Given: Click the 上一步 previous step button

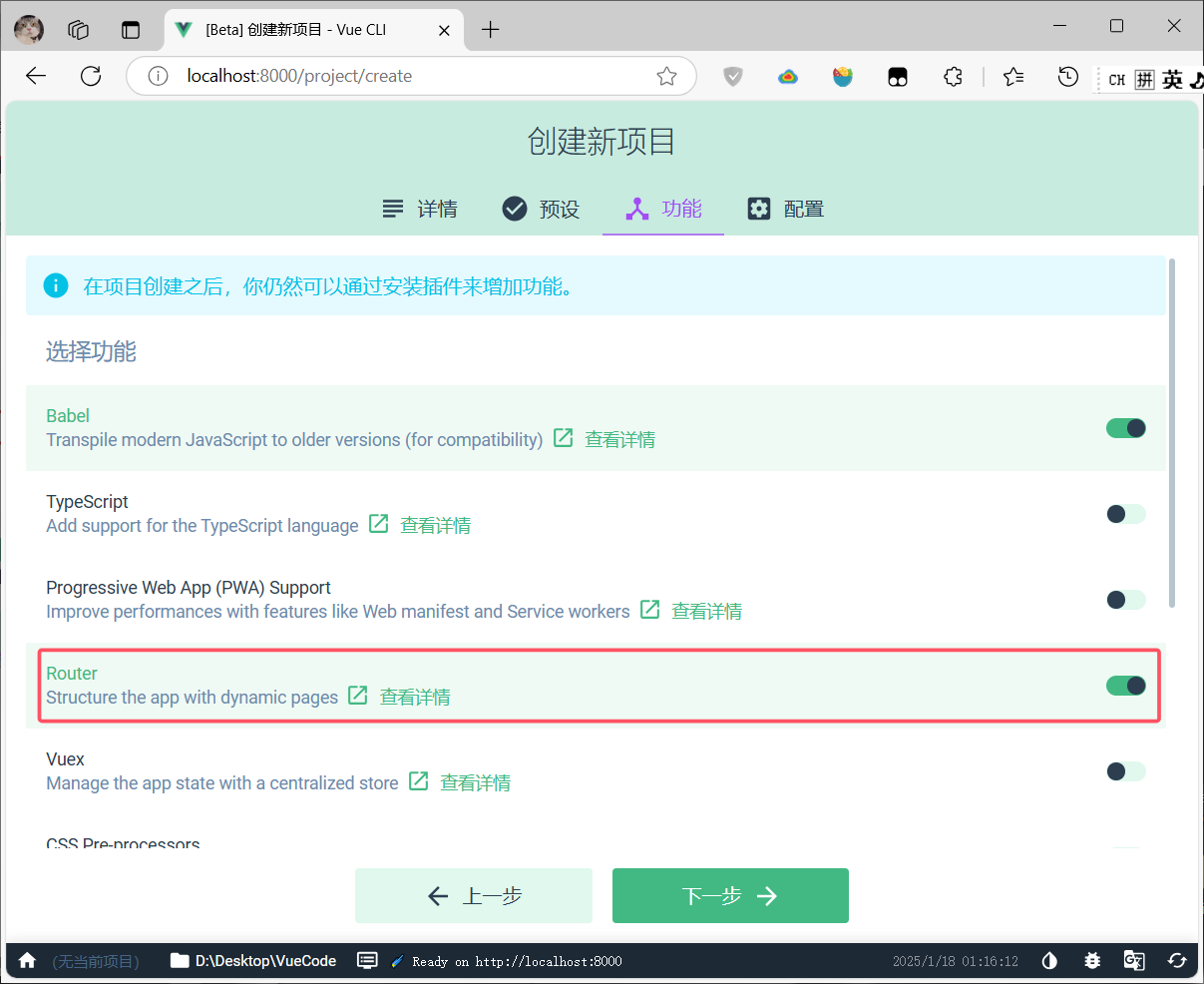Looking at the screenshot, I should [x=474, y=895].
